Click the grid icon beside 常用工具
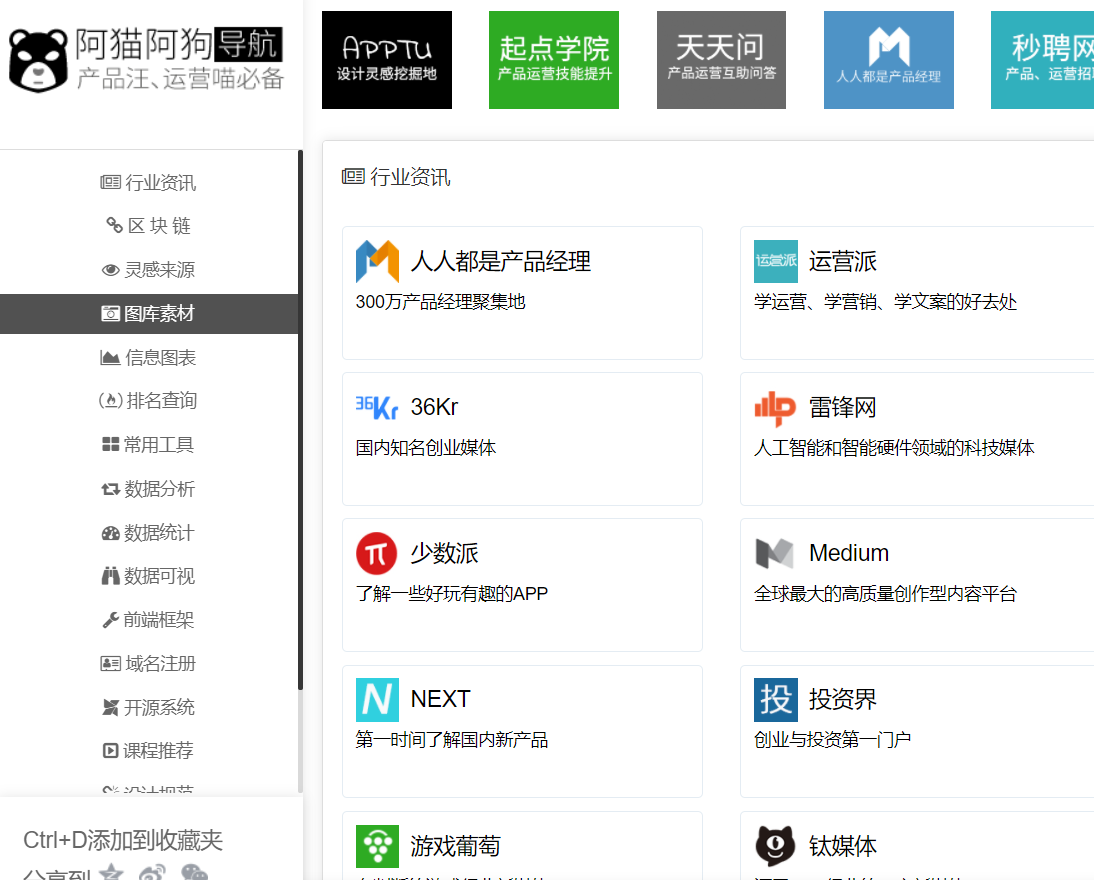Screen dimensions: 1094x880 click(x=110, y=445)
